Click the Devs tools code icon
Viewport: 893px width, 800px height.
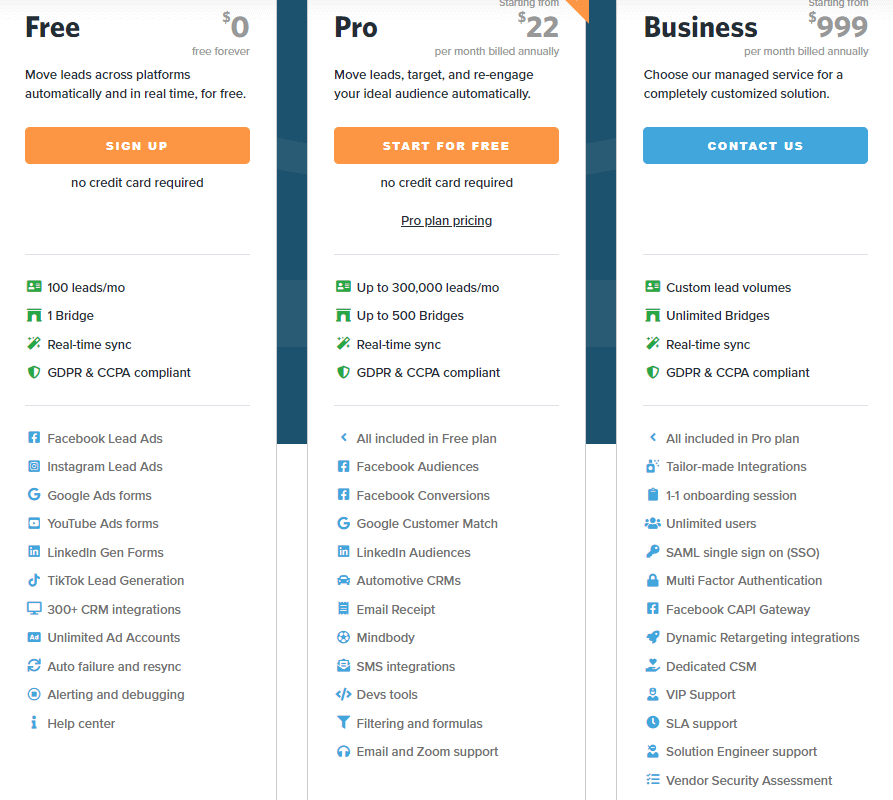tap(343, 694)
